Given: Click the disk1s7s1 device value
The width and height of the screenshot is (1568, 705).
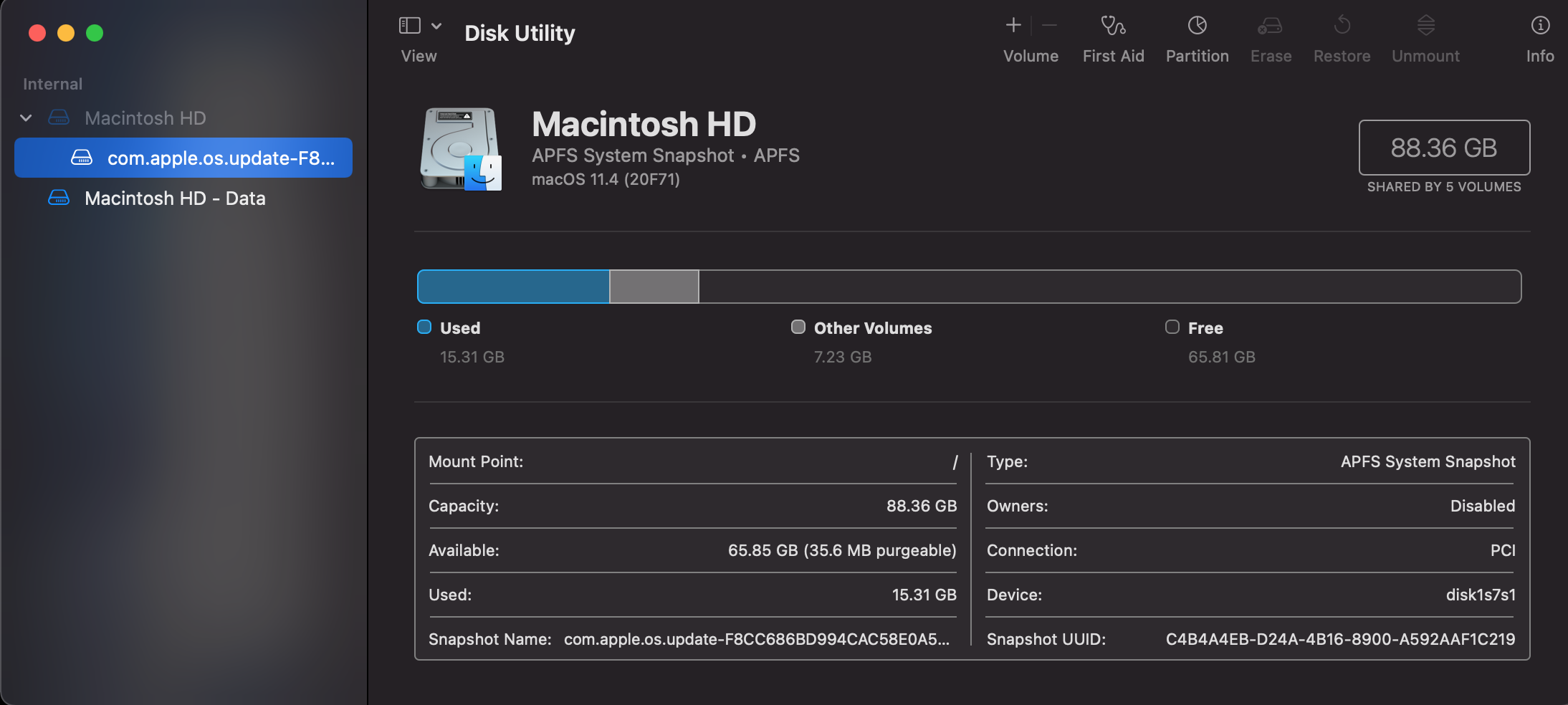Looking at the screenshot, I should pyautogui.click(x=1481, y=595).
